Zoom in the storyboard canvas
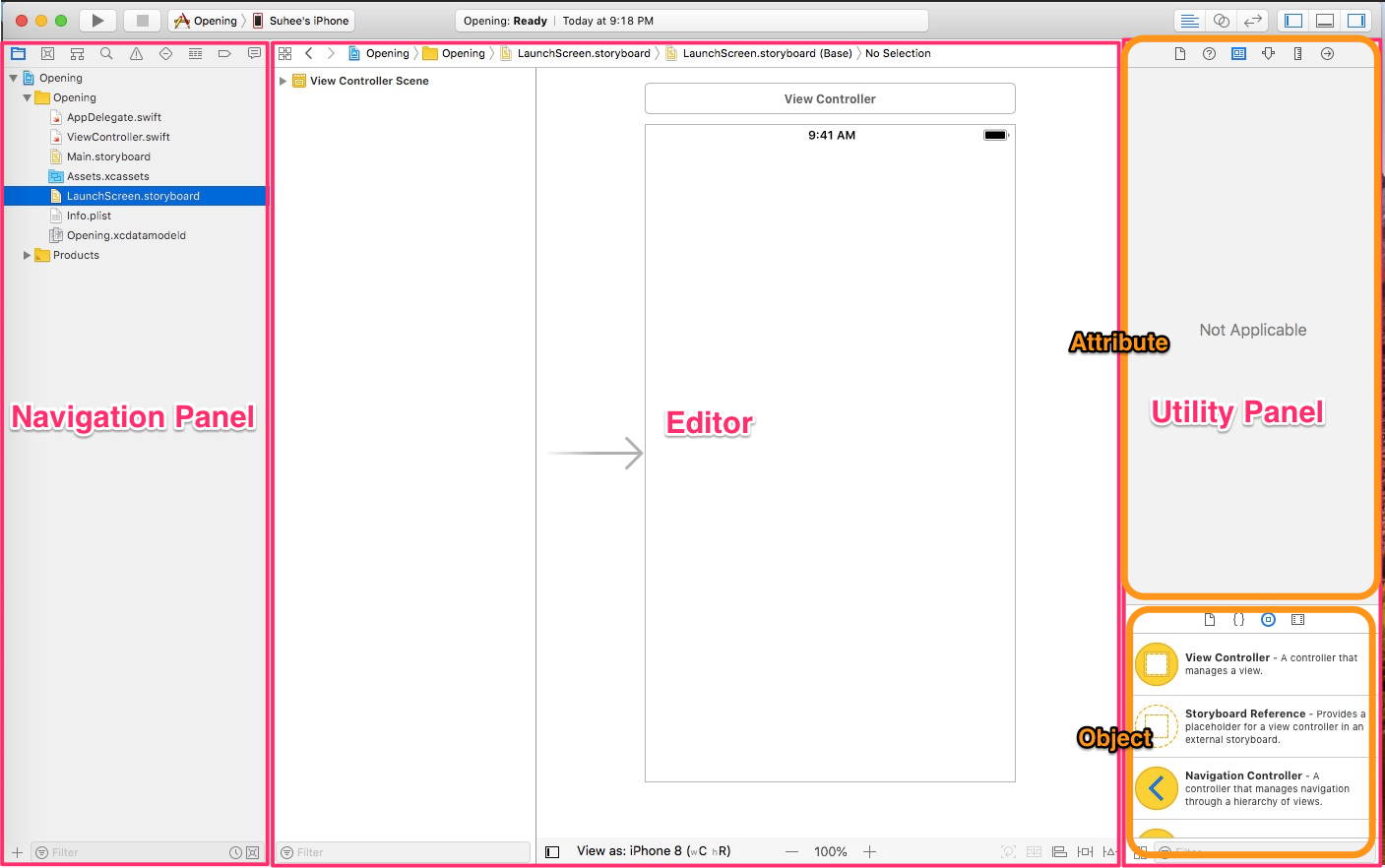1385x868 pixels. coord(870,851)
